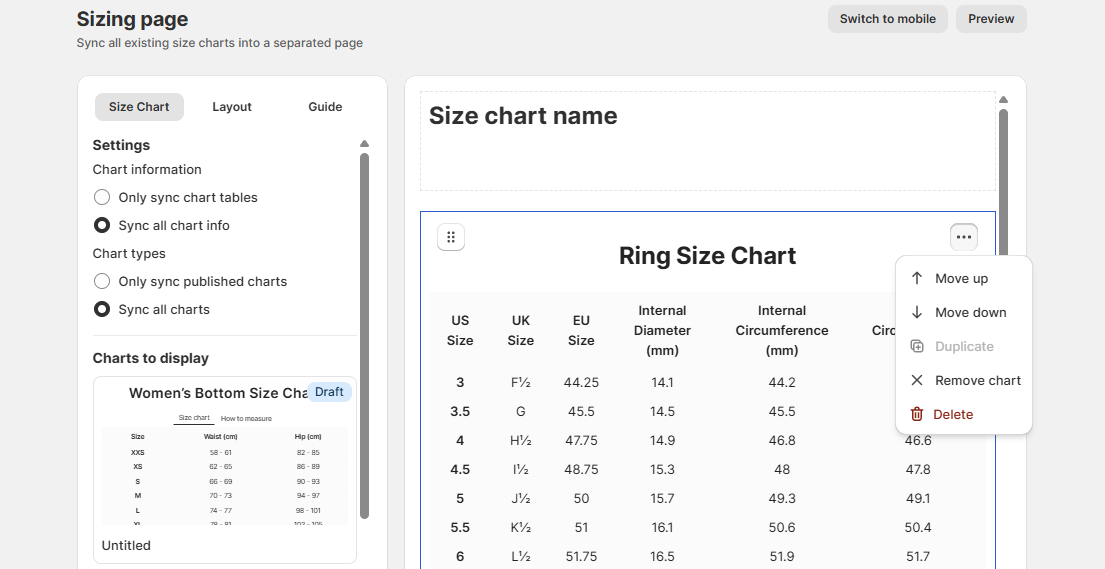Click the Size chart name heading field
The height and width of the screenshot is (569, 1105).
[x=708, y=140]
